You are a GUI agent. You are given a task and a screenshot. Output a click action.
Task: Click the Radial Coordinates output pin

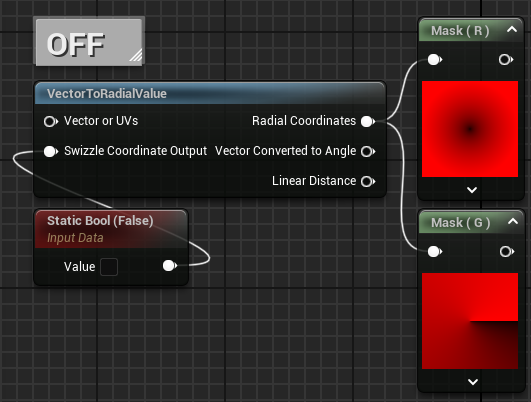click(368, 121)
